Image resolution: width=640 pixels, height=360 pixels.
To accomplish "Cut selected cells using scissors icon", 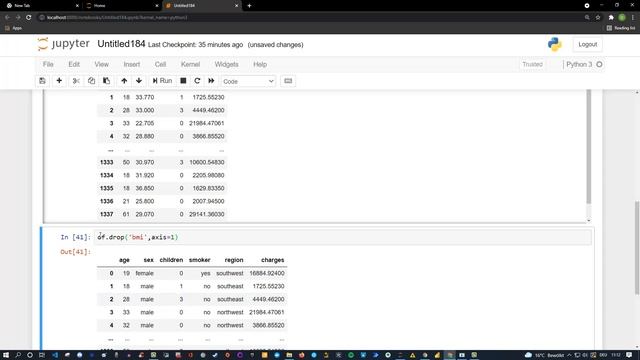I will (x=76, y=81).
